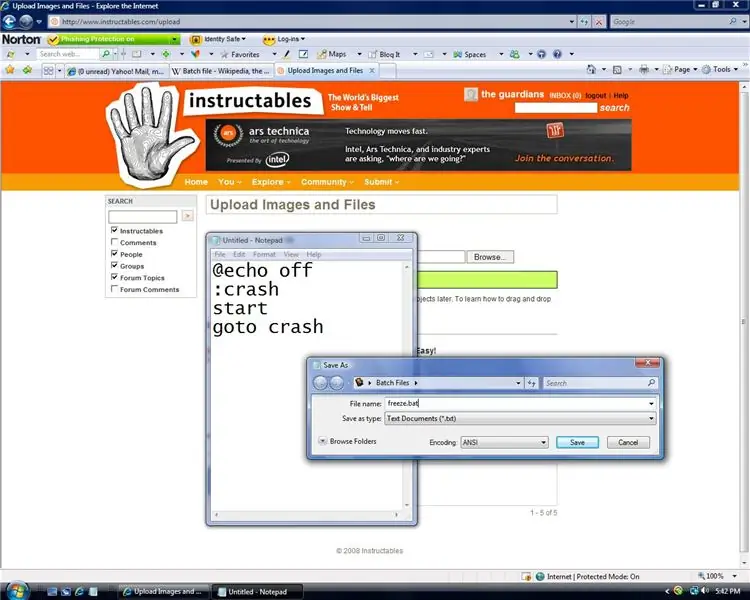This screenshot has height=600, width=750.
Task: Open the Community menu on Instructables
Action: 327,182
